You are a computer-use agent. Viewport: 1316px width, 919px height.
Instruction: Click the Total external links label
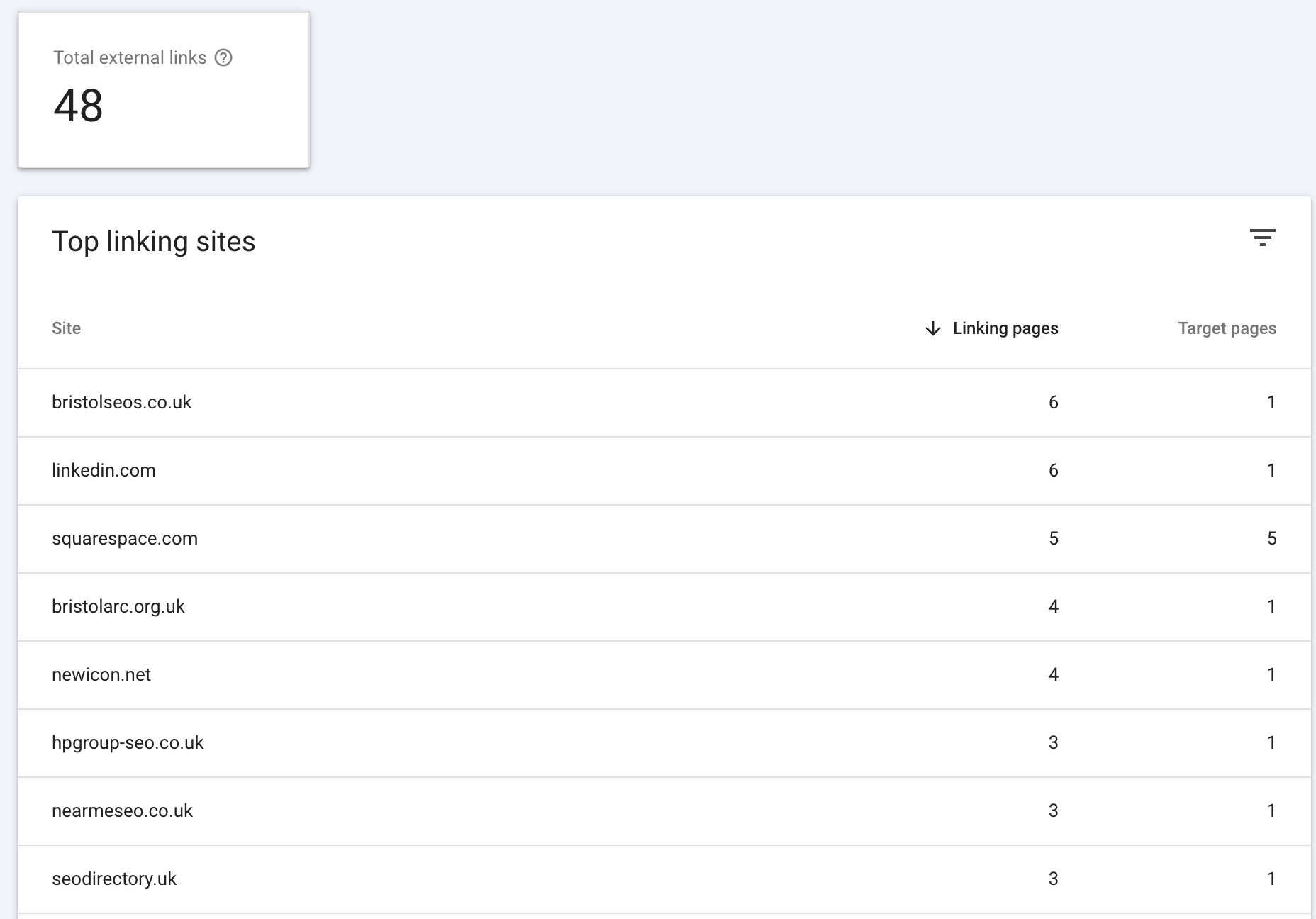(x=130, y=57)
